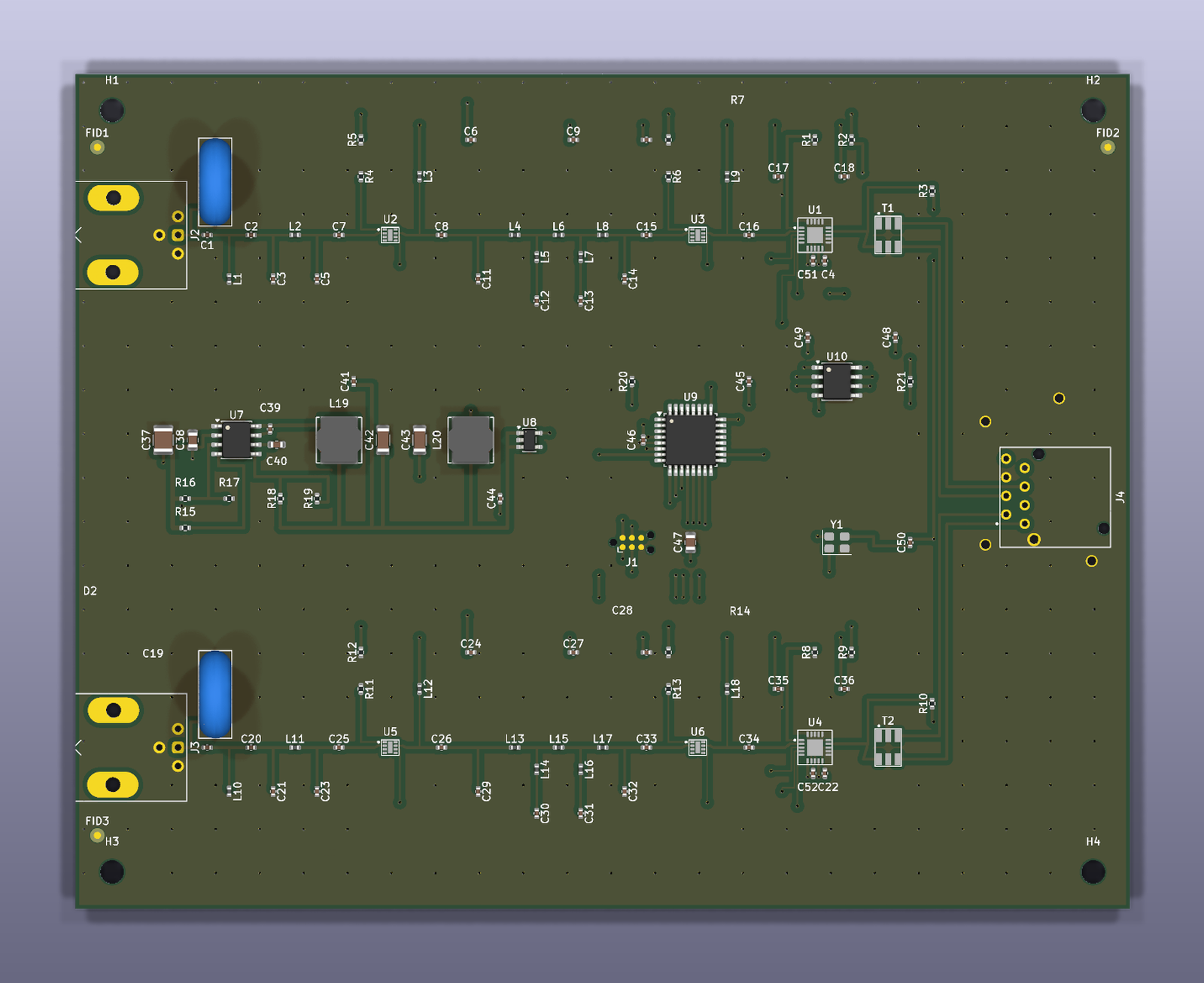
Task: Click the C39 reference label
Action: click(x=270, y=408)
